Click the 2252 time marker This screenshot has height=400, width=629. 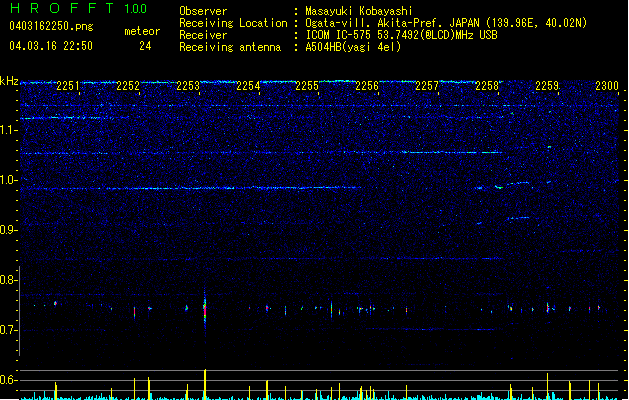(128, 86)
